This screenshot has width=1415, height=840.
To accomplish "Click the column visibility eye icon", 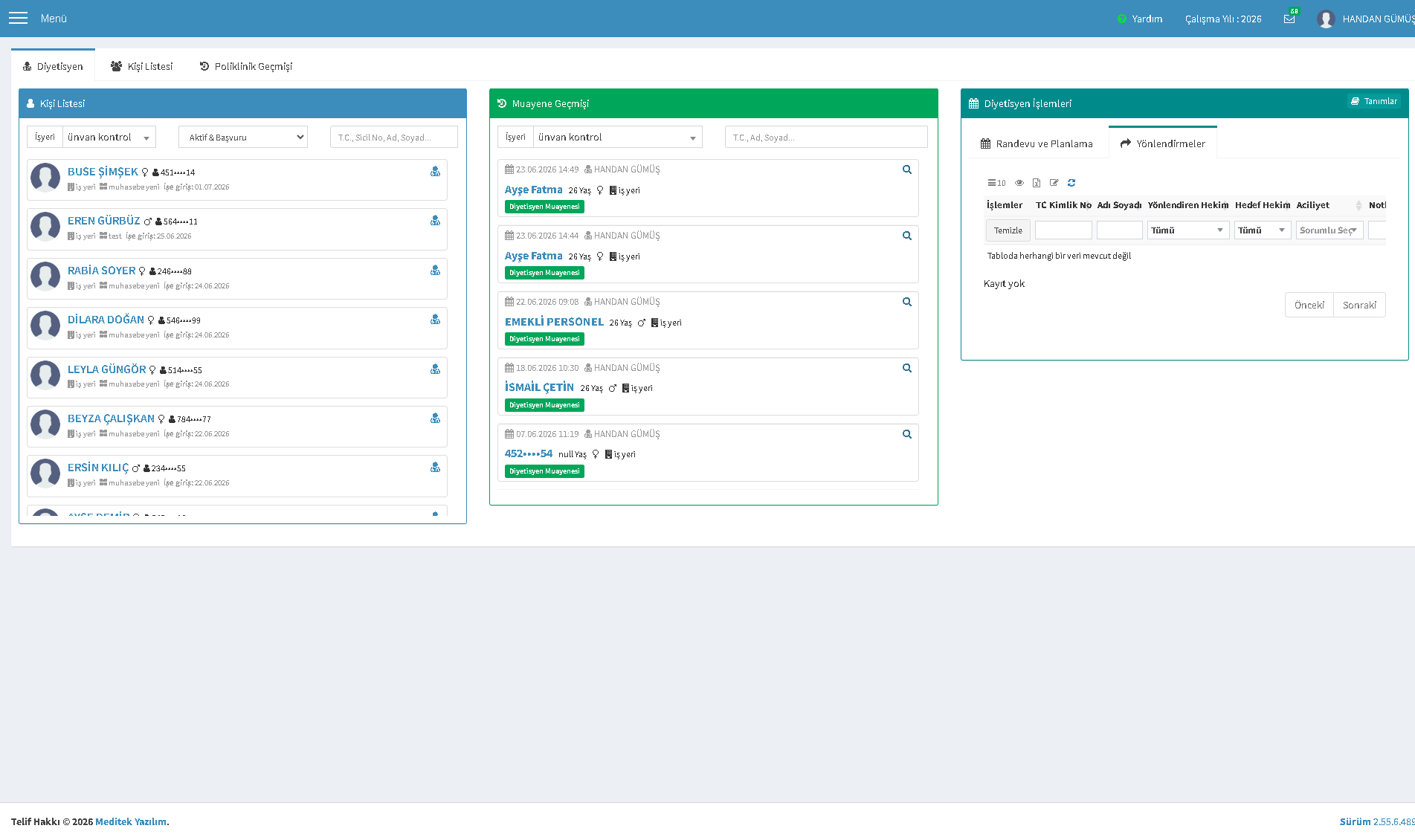I will click(x=1019, y=183).
